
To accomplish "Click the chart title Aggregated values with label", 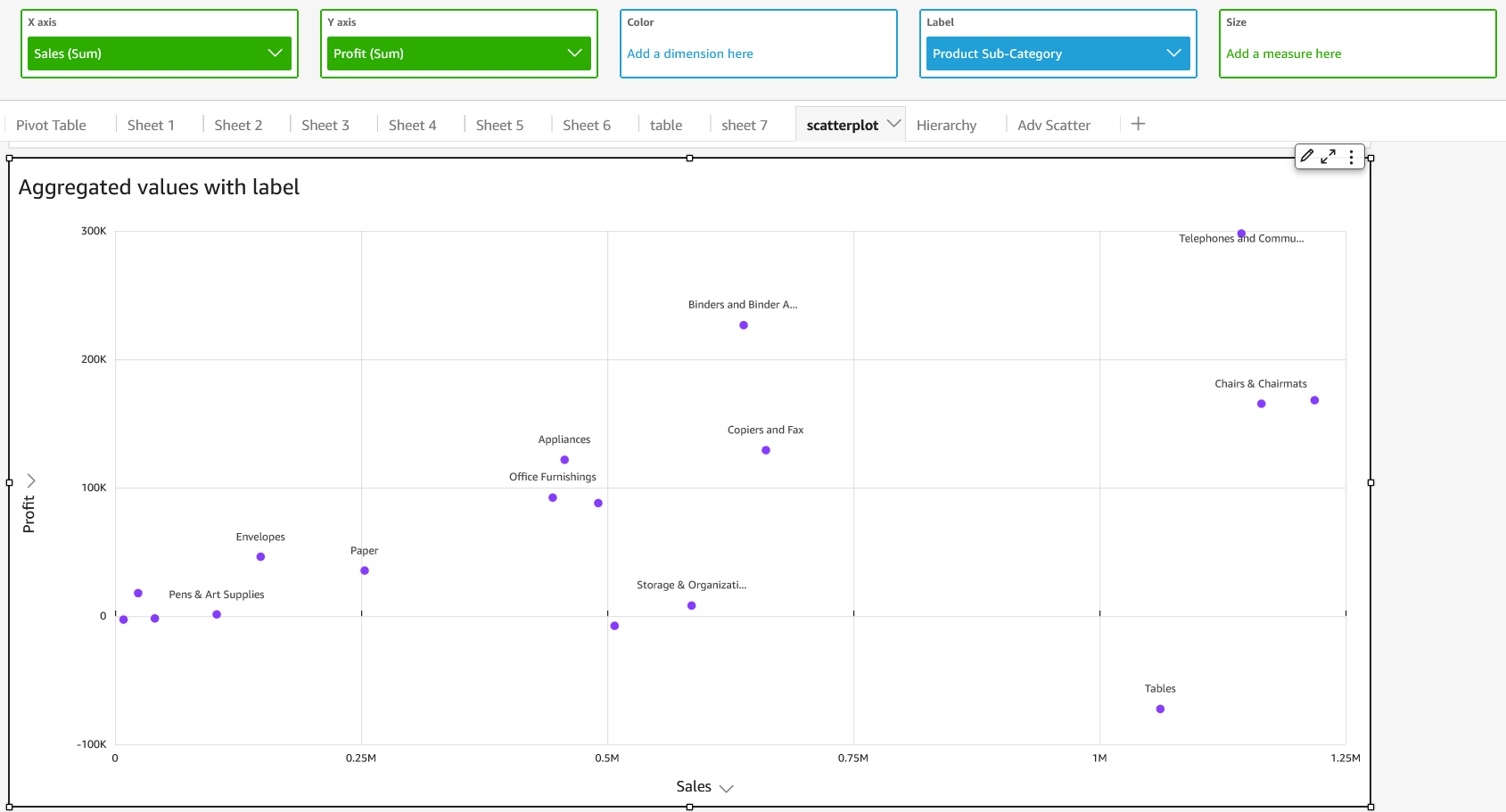I will [159, 187].
